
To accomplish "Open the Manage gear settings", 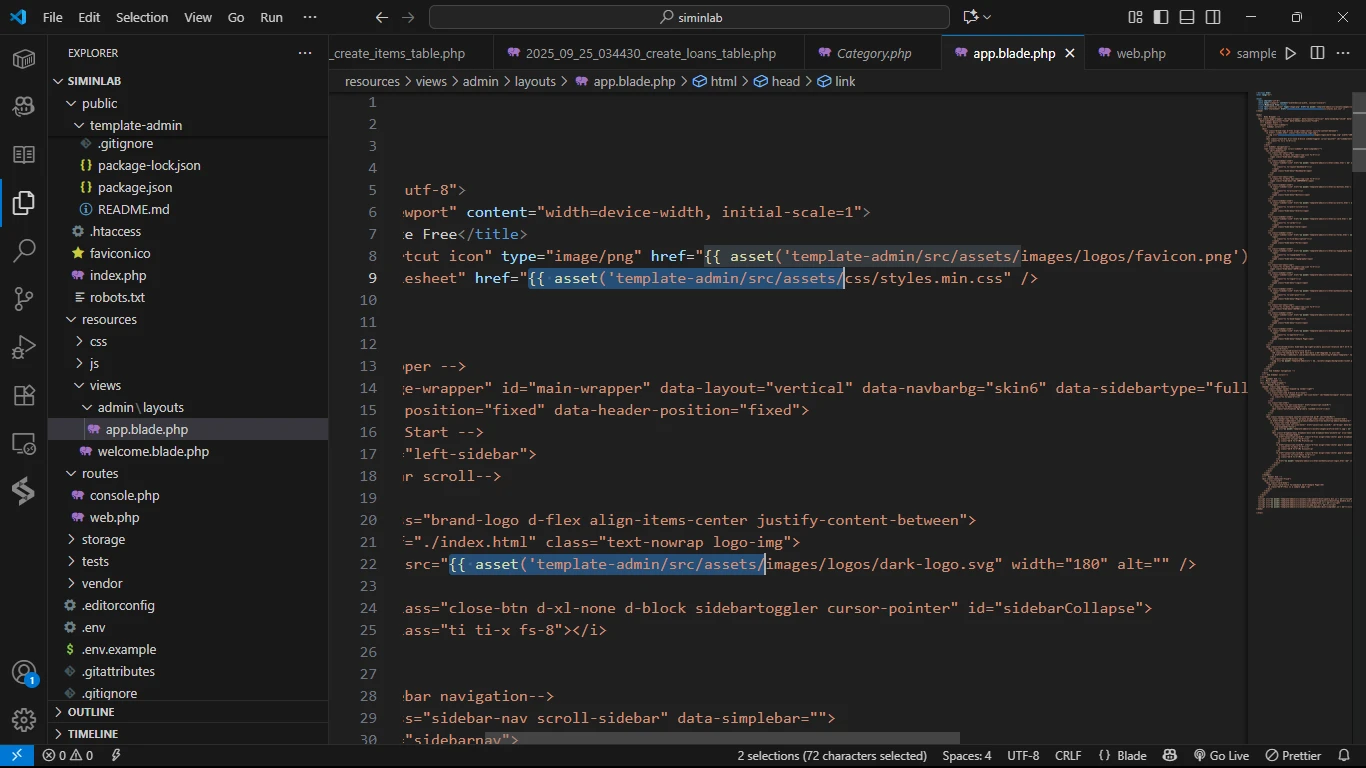I will coord(24,719).
